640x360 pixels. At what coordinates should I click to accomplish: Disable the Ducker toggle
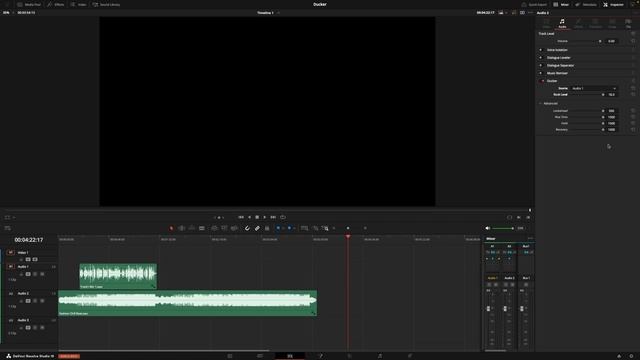(542, 81)
